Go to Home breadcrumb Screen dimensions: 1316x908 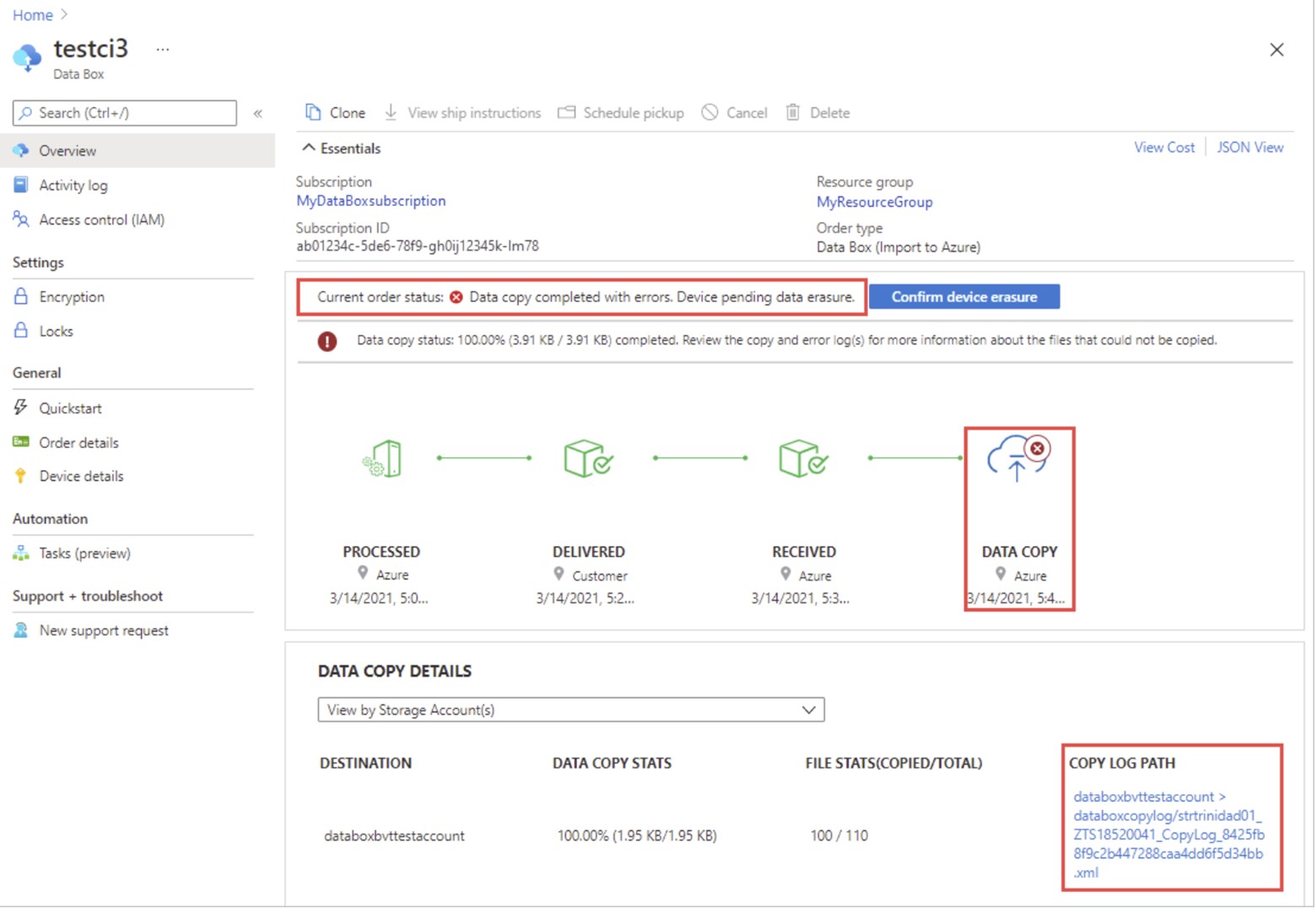pos(33,15)
